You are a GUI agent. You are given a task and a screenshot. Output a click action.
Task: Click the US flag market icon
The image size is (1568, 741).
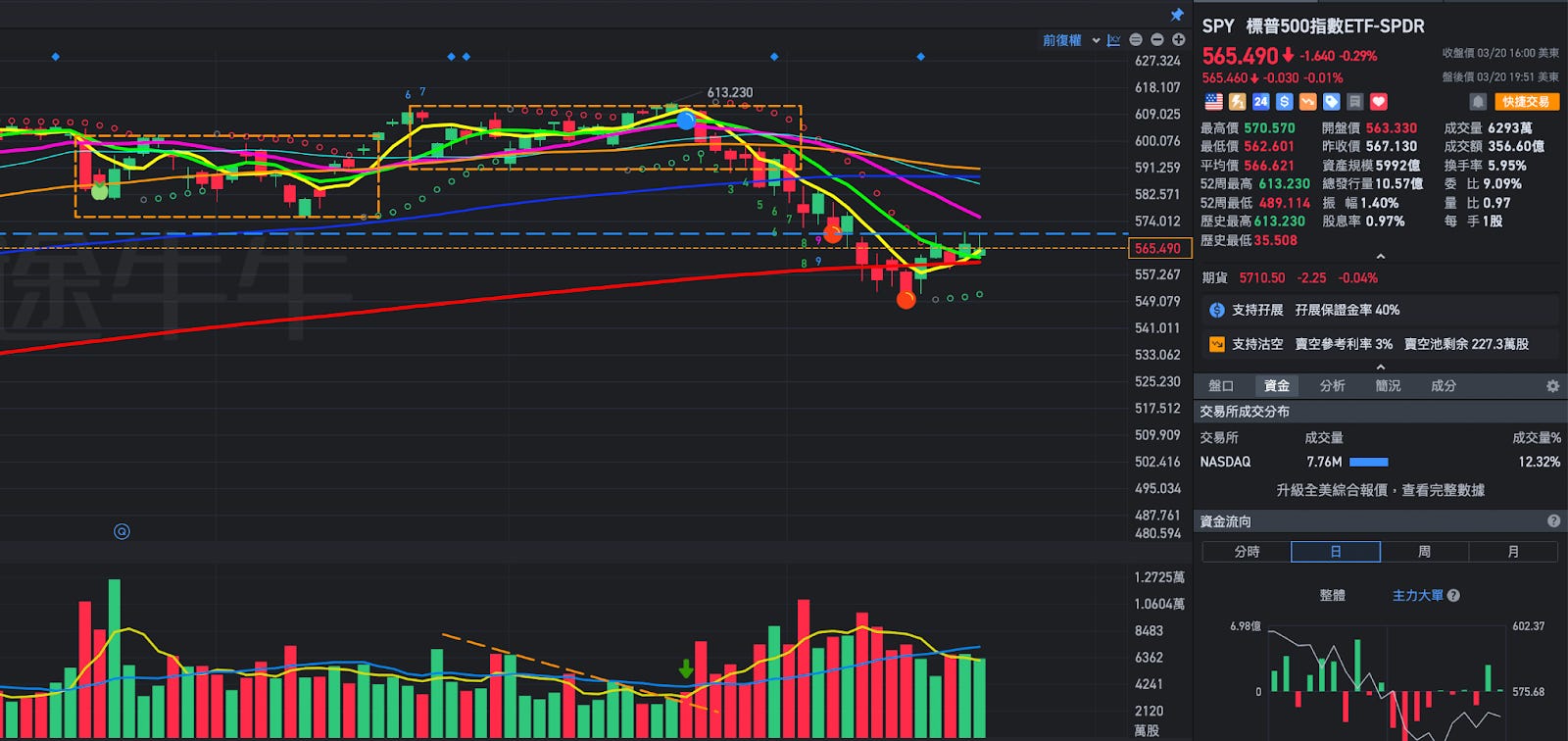[1213, 102]
